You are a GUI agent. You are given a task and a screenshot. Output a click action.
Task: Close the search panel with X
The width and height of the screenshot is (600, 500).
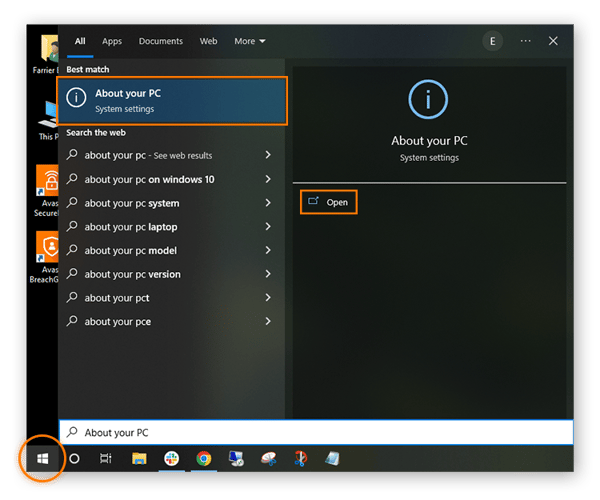pos(553,41)
